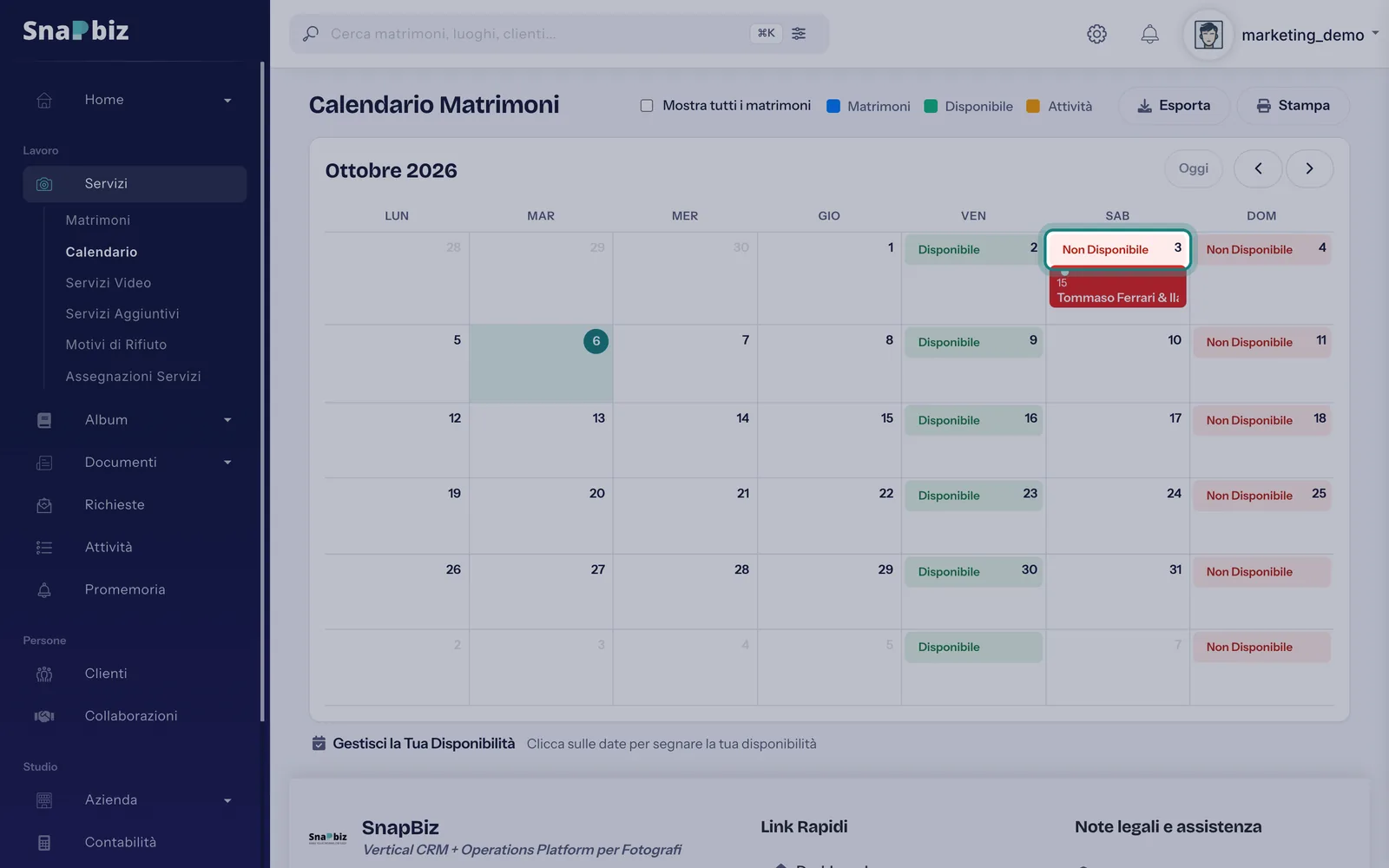1389x868 pixels.
Task: Click the blue Matrimoni legend swatch
Action: 833,106
